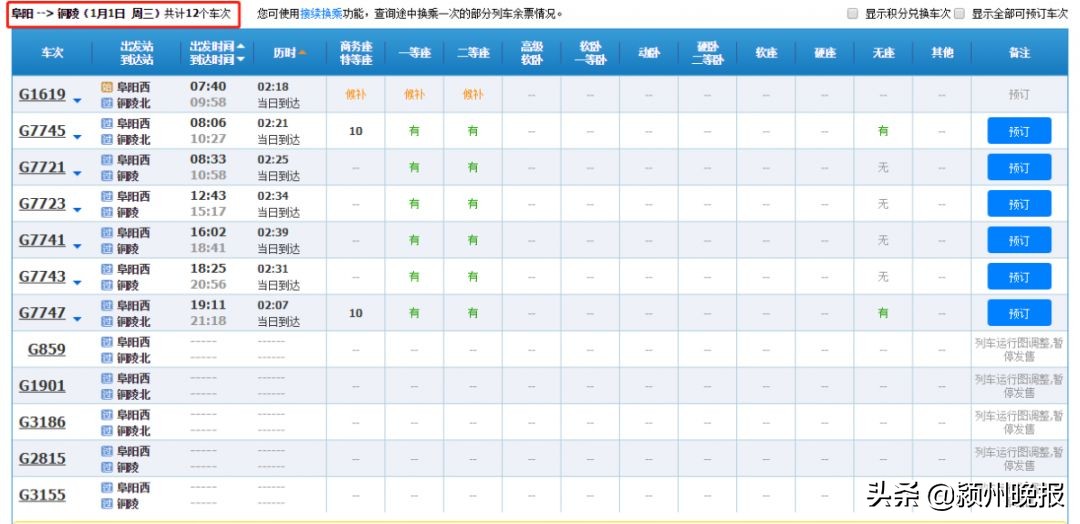Click pass-through icon beside G1619 铜陵北
The height and width of the screenshot is (524, 1080).
107,103
